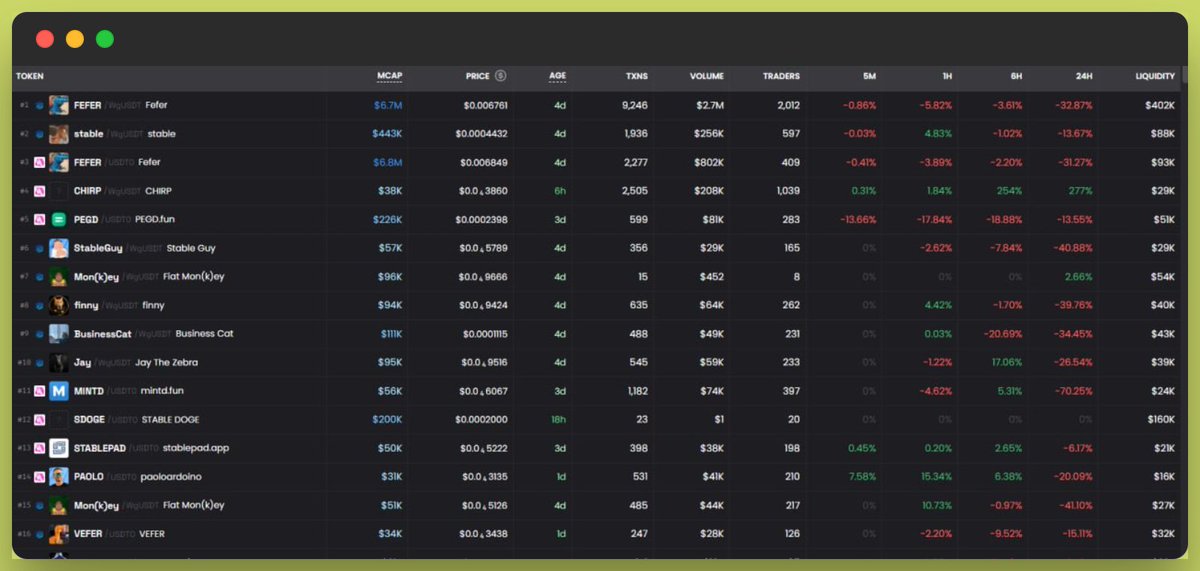Click the MINTD blue M logo
Screen dimensions: 1200x571
59,391
